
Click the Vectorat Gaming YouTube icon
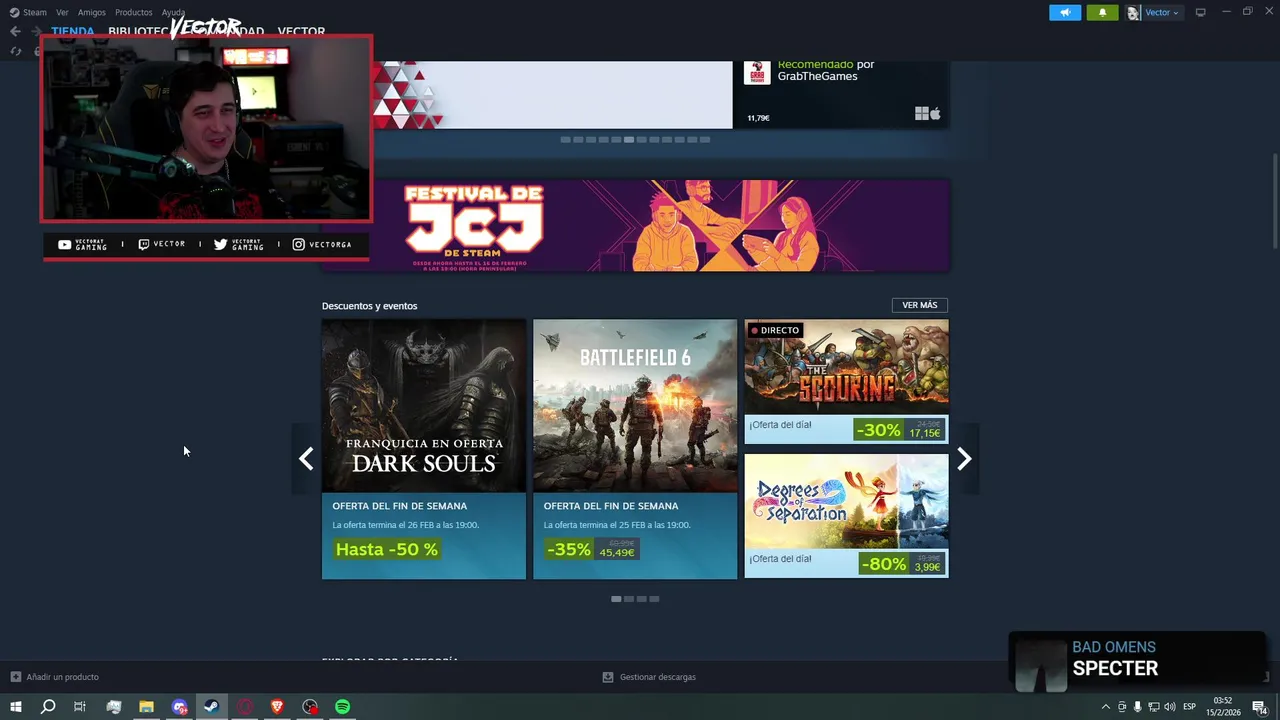pyautogui.click(x=64, y=244)
